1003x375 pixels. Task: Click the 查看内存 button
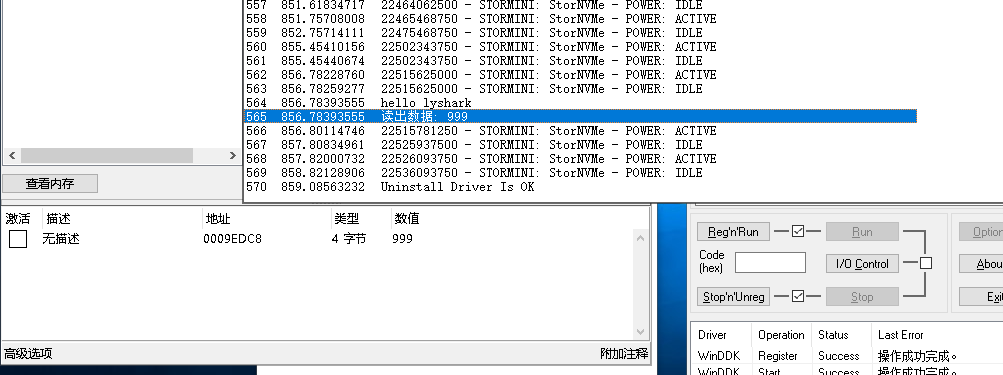click(50, 184)
